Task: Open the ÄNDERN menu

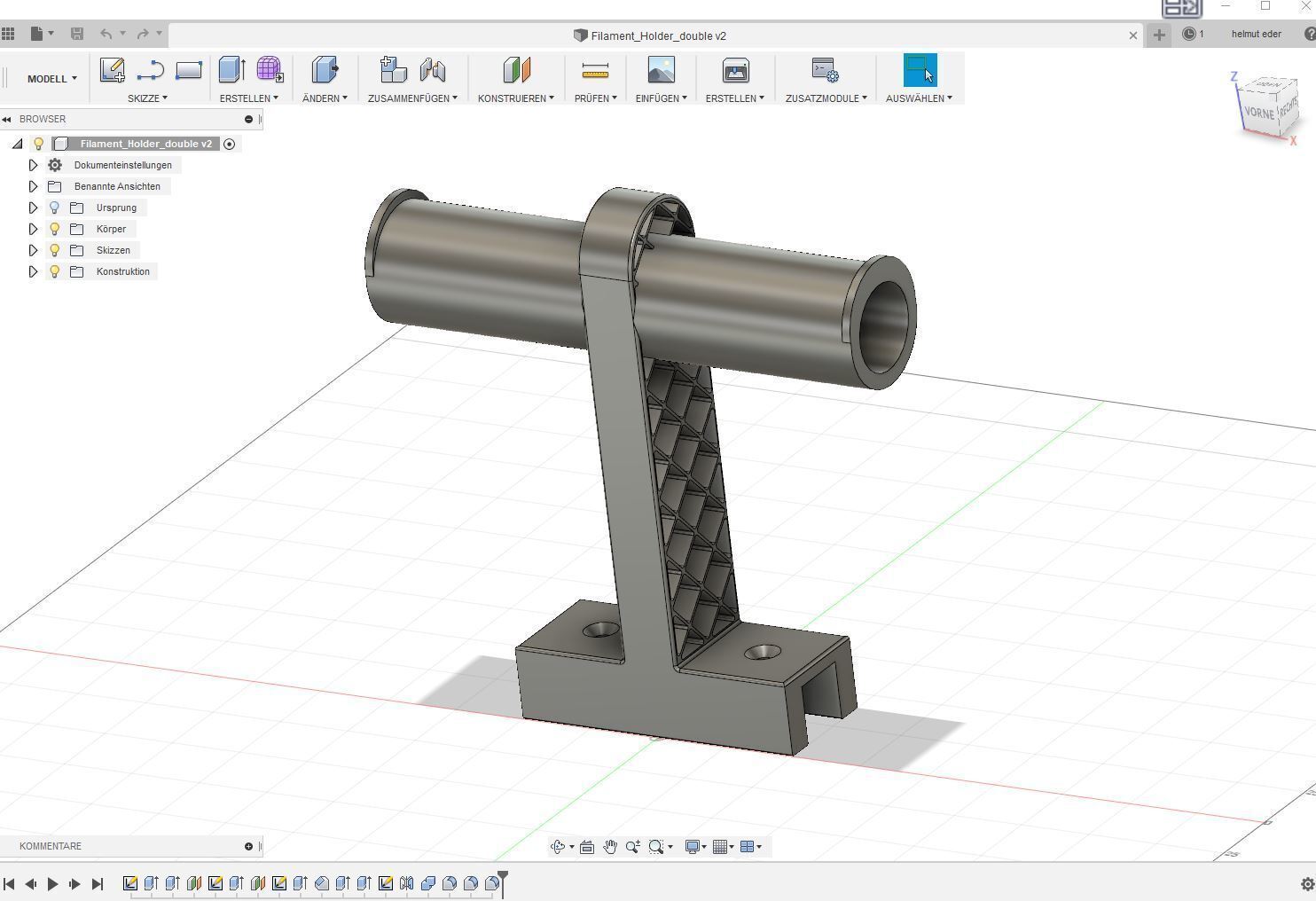Action: click(x=325, y=98)
